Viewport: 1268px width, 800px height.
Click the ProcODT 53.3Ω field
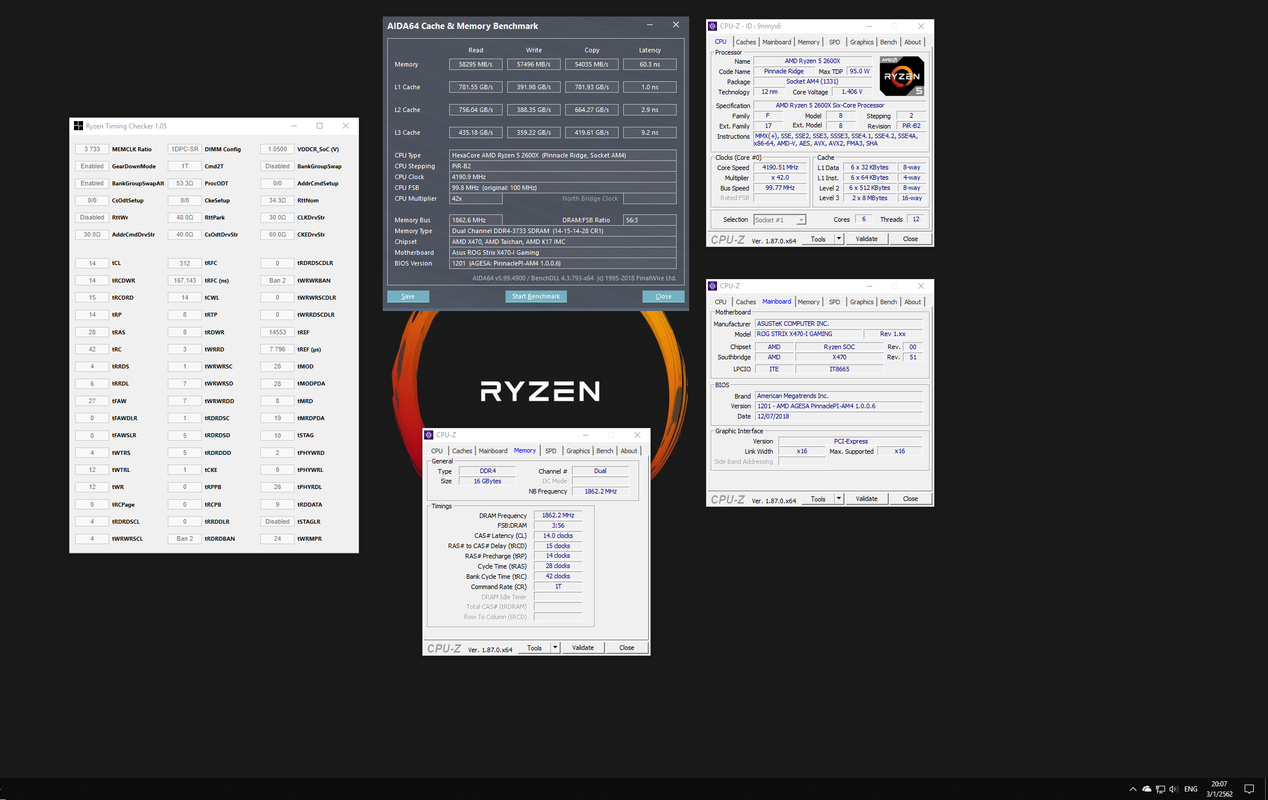185,183
